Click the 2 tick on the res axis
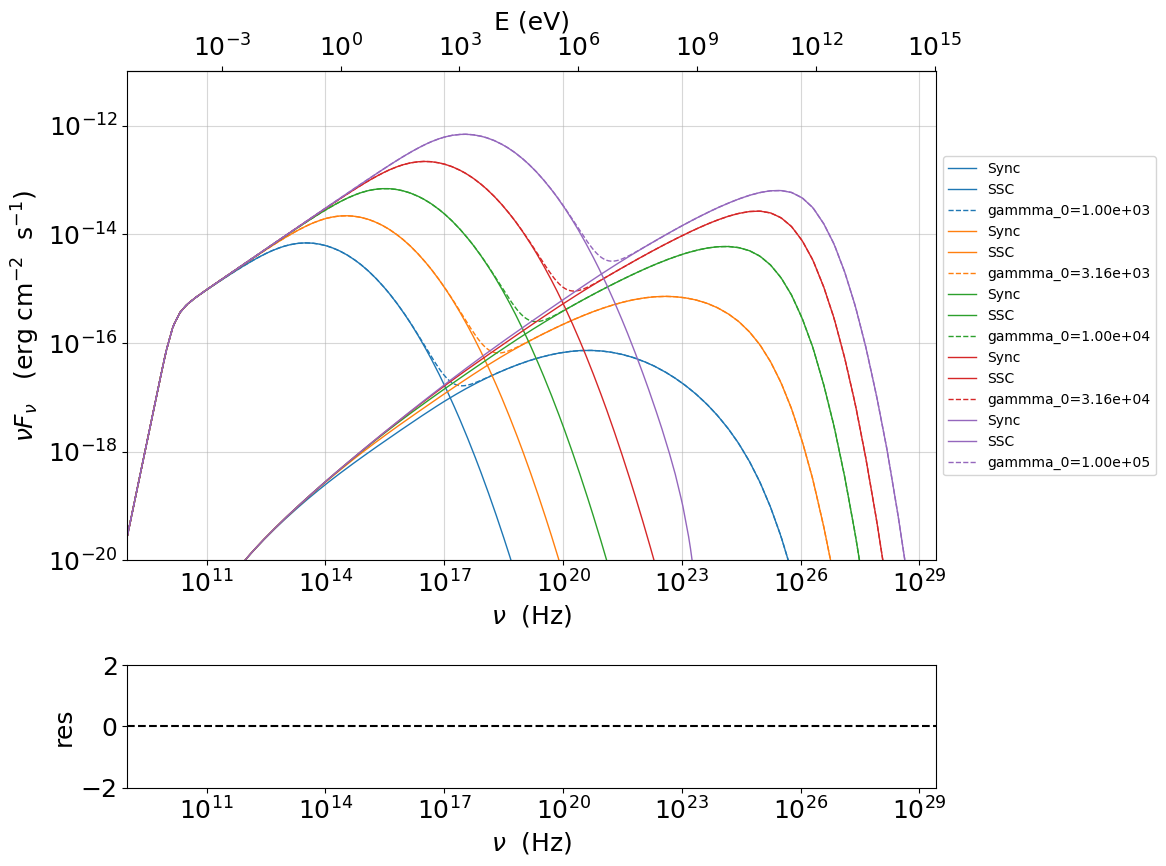 [x=111, y=667]
